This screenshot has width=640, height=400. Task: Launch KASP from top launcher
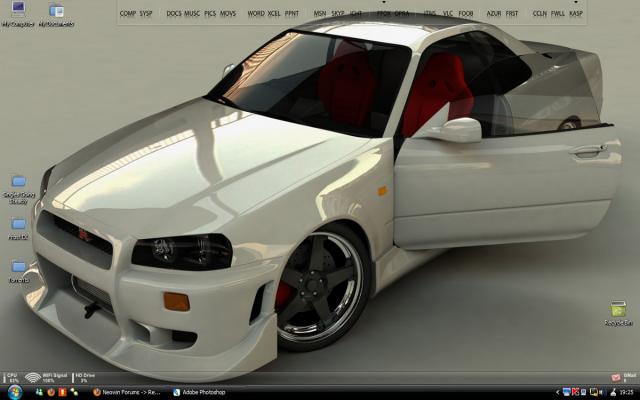pyautogui.click(x=576, y=13)
